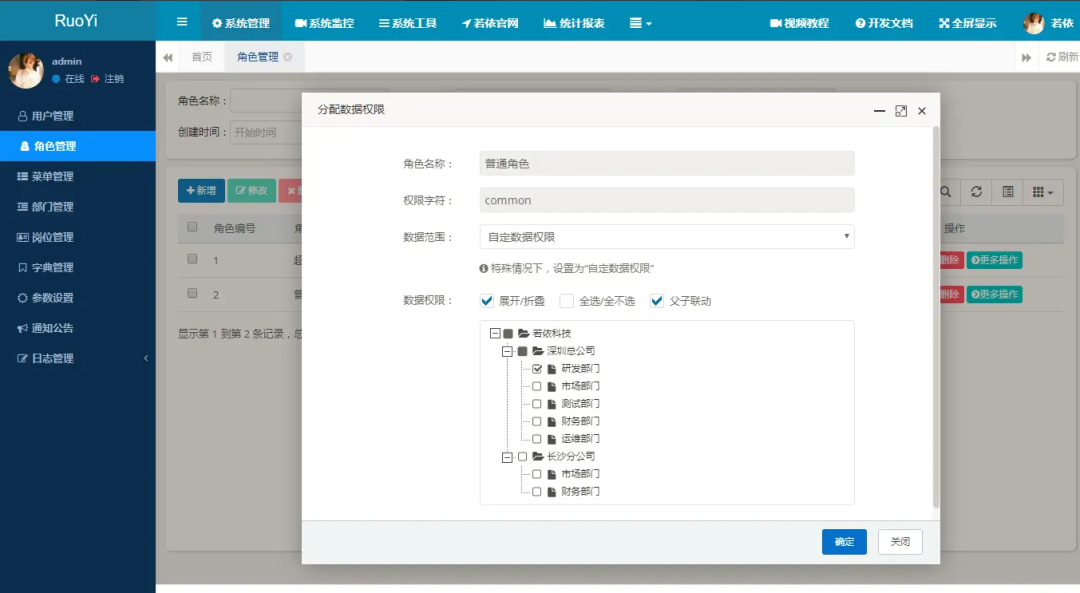Collapse the 长沙分公司 tree node
Image resolution: width=1080 pixels, height=593 pixels.
click(x=507, y=456)
